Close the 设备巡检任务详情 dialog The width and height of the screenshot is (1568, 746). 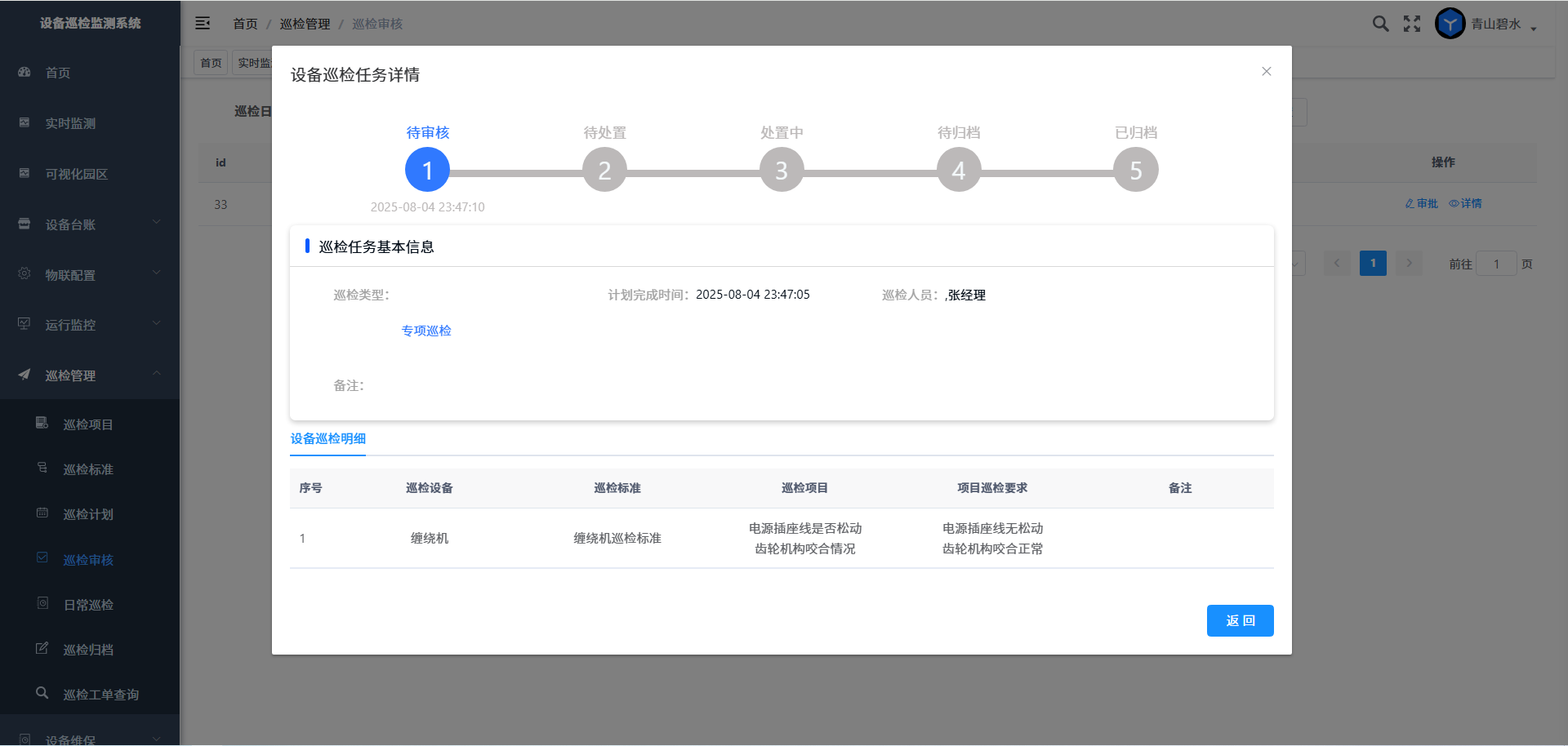click(x=1266, y=72)
